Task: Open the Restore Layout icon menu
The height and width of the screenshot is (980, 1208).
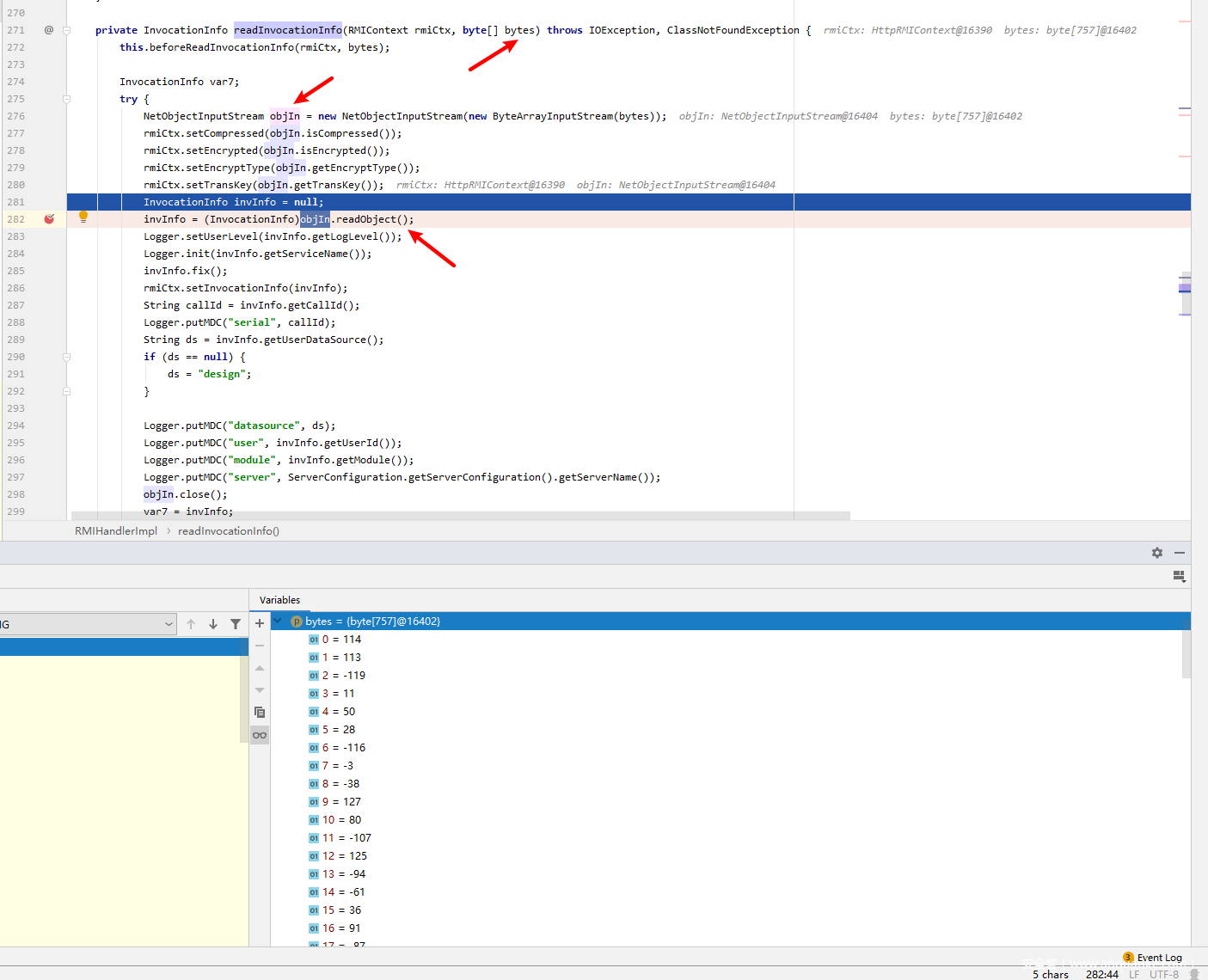Action: pos(1179,576)
